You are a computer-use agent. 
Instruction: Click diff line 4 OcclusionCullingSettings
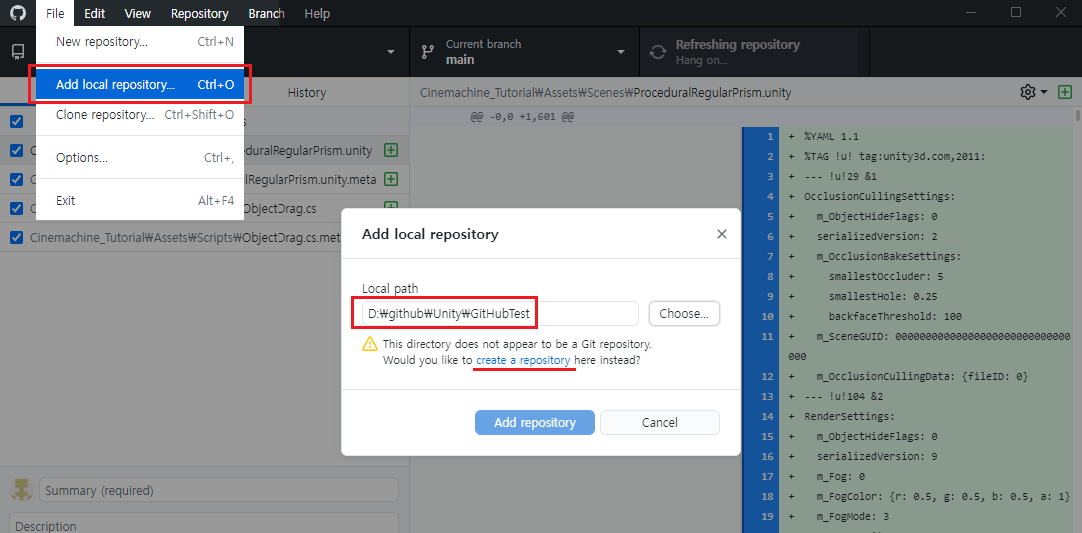[879, 197]
